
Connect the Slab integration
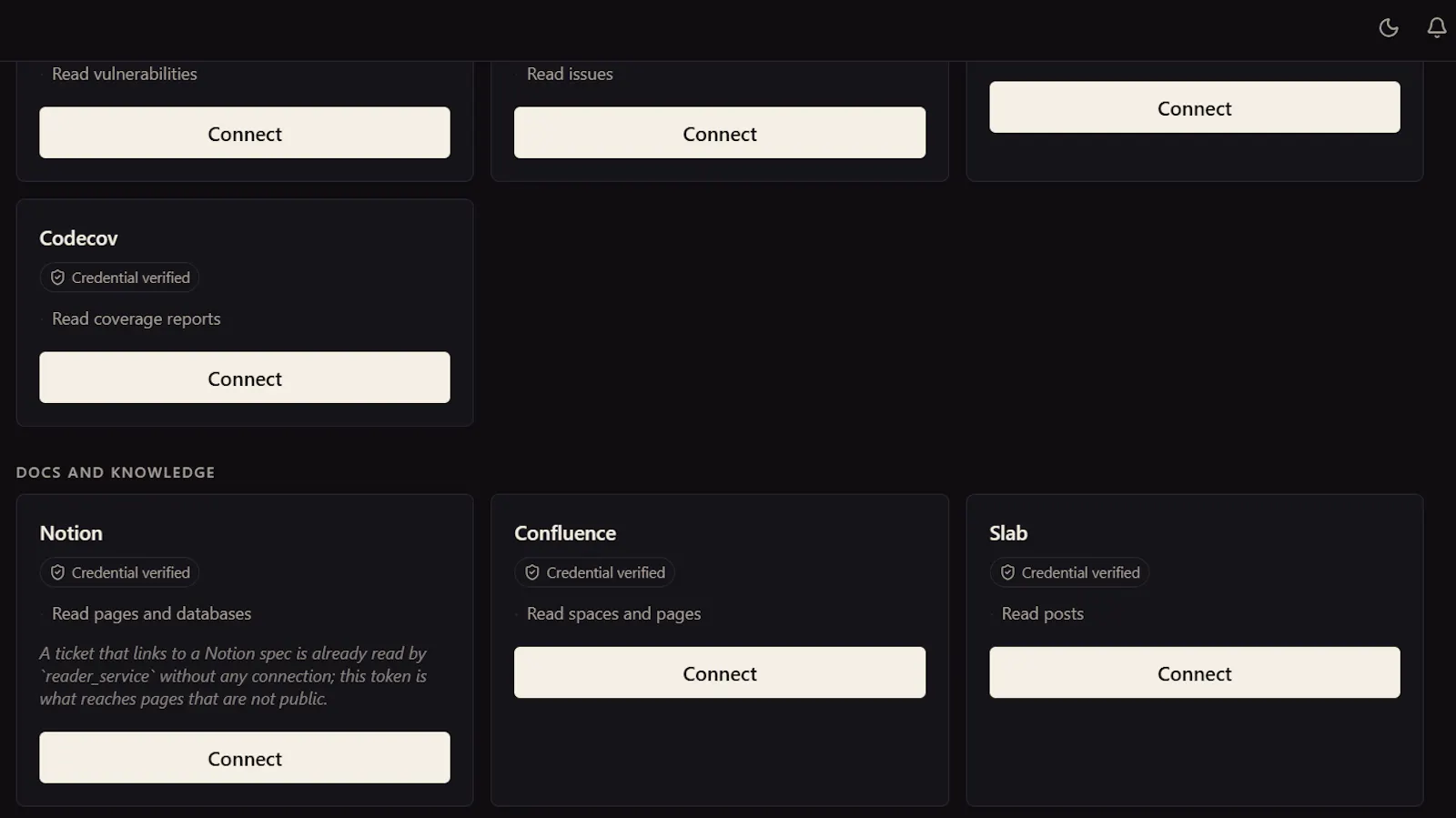(x=1195, y=672)
